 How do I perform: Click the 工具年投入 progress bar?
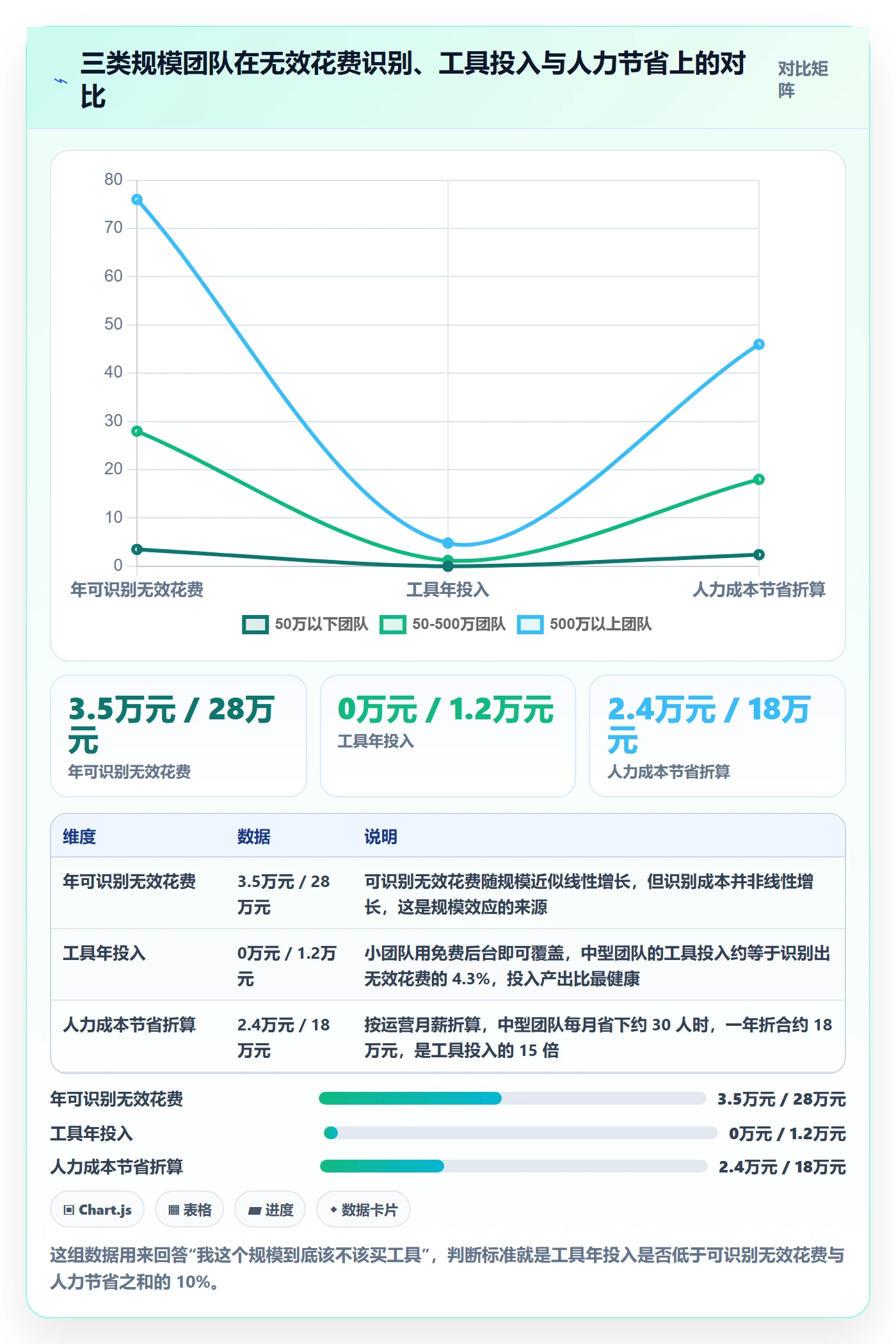pyautogui.click(x=520, y=1133)
